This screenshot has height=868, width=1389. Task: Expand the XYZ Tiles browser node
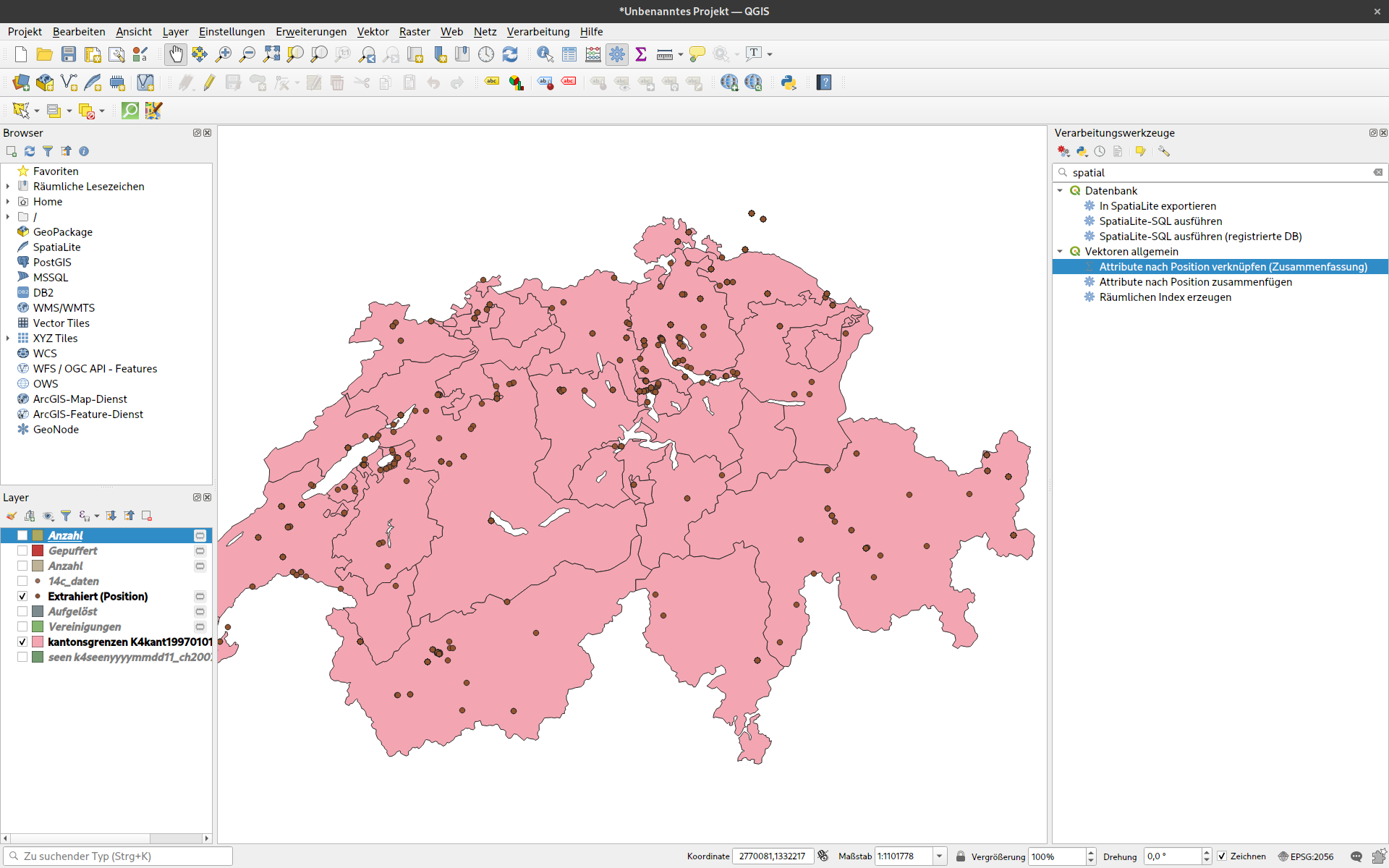[8, 339]
